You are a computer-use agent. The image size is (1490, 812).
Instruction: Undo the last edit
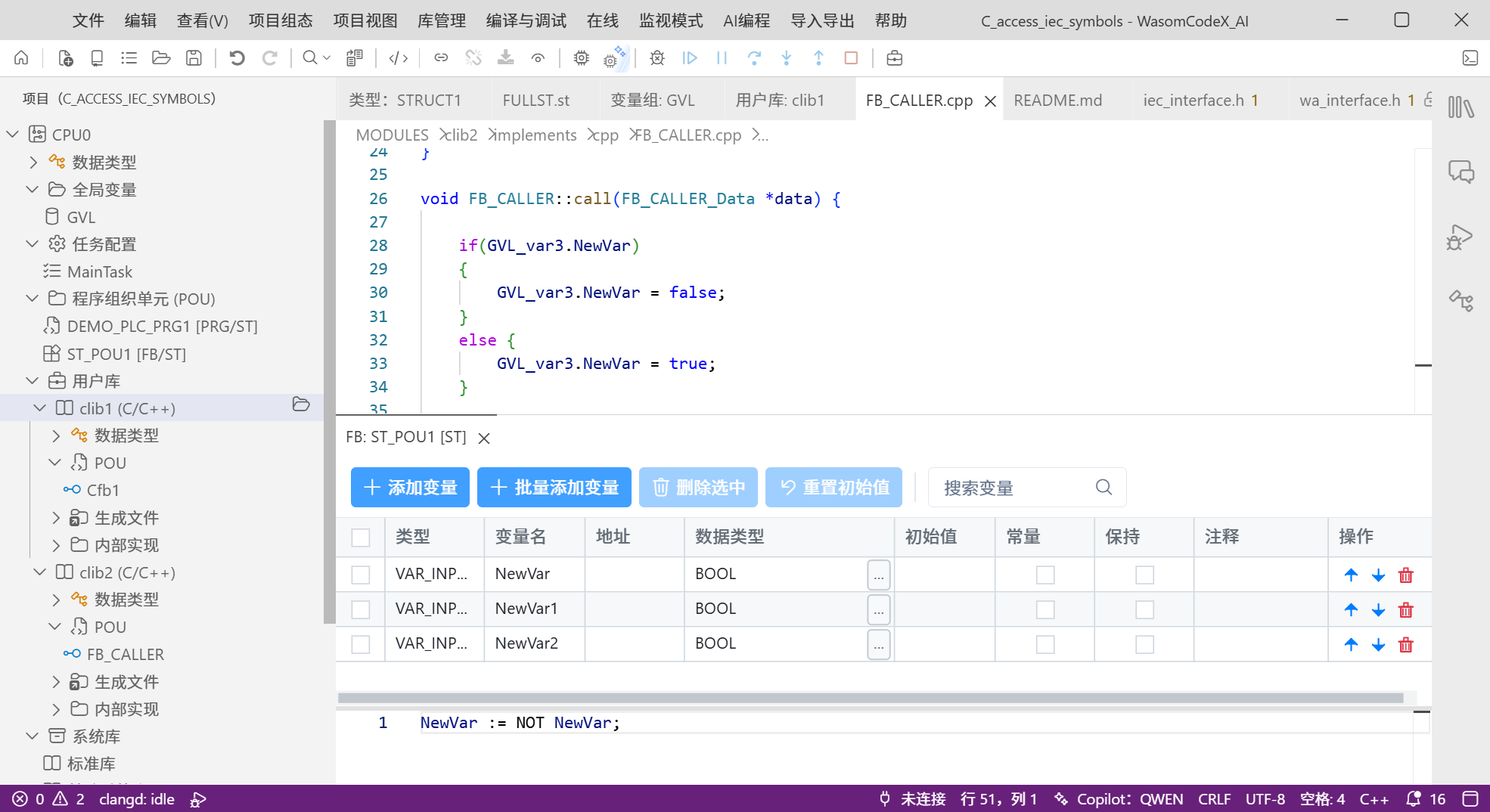[237, 58]
